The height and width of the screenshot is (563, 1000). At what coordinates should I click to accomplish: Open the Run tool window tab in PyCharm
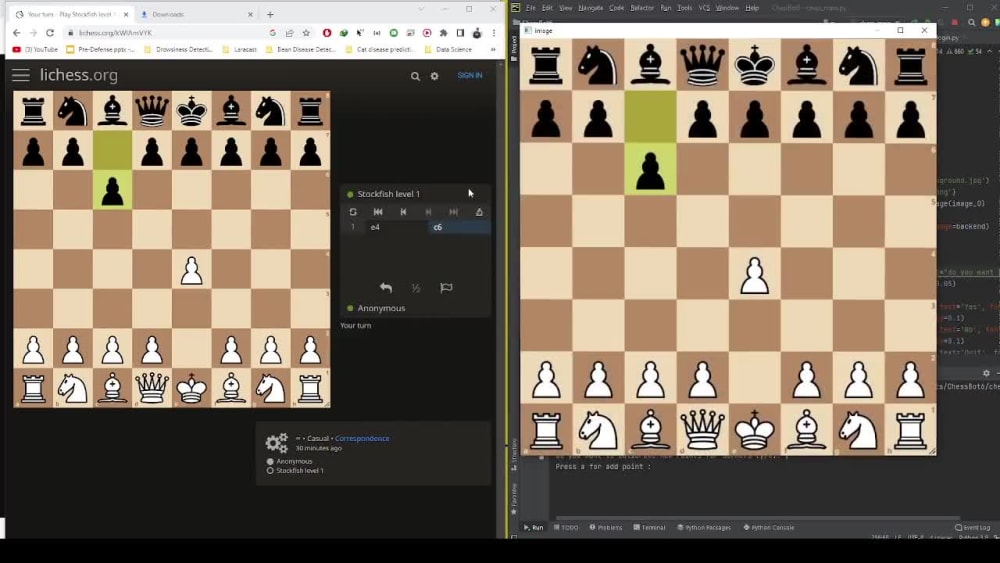pos(533,527)
